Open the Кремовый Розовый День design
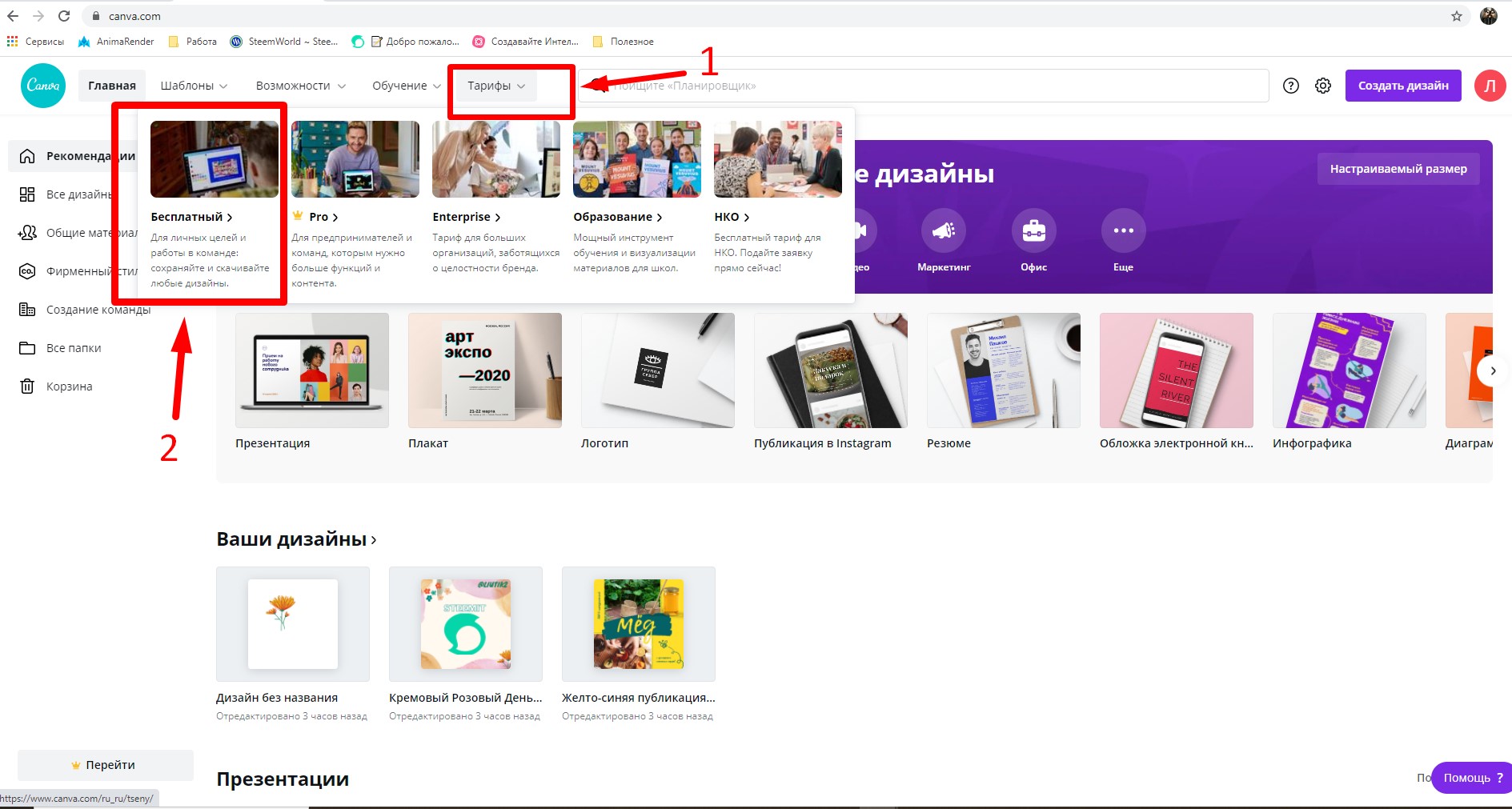This screenshot has height=809, width=1512. (x=466, y=624)
